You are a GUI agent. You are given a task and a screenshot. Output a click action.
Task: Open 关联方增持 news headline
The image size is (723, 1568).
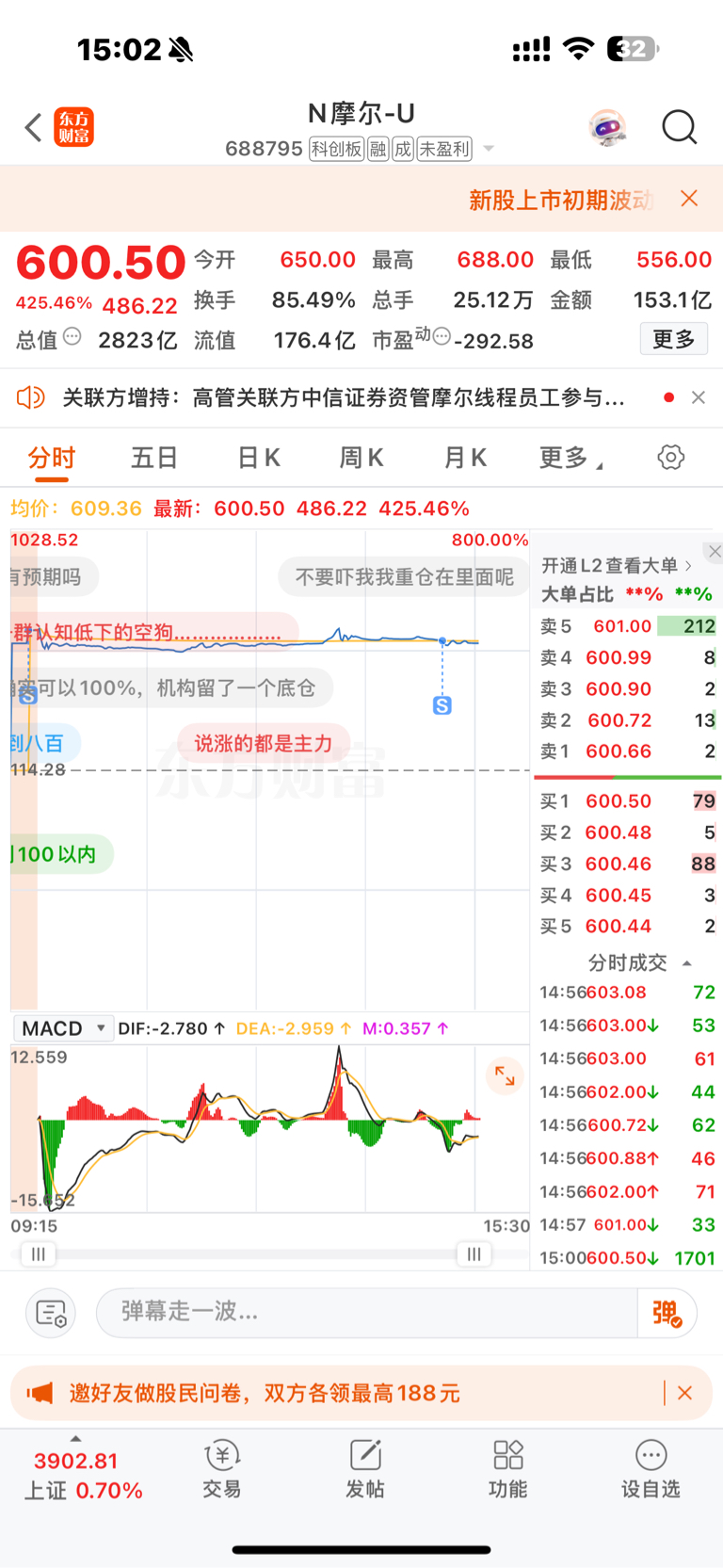coord(344,397)
